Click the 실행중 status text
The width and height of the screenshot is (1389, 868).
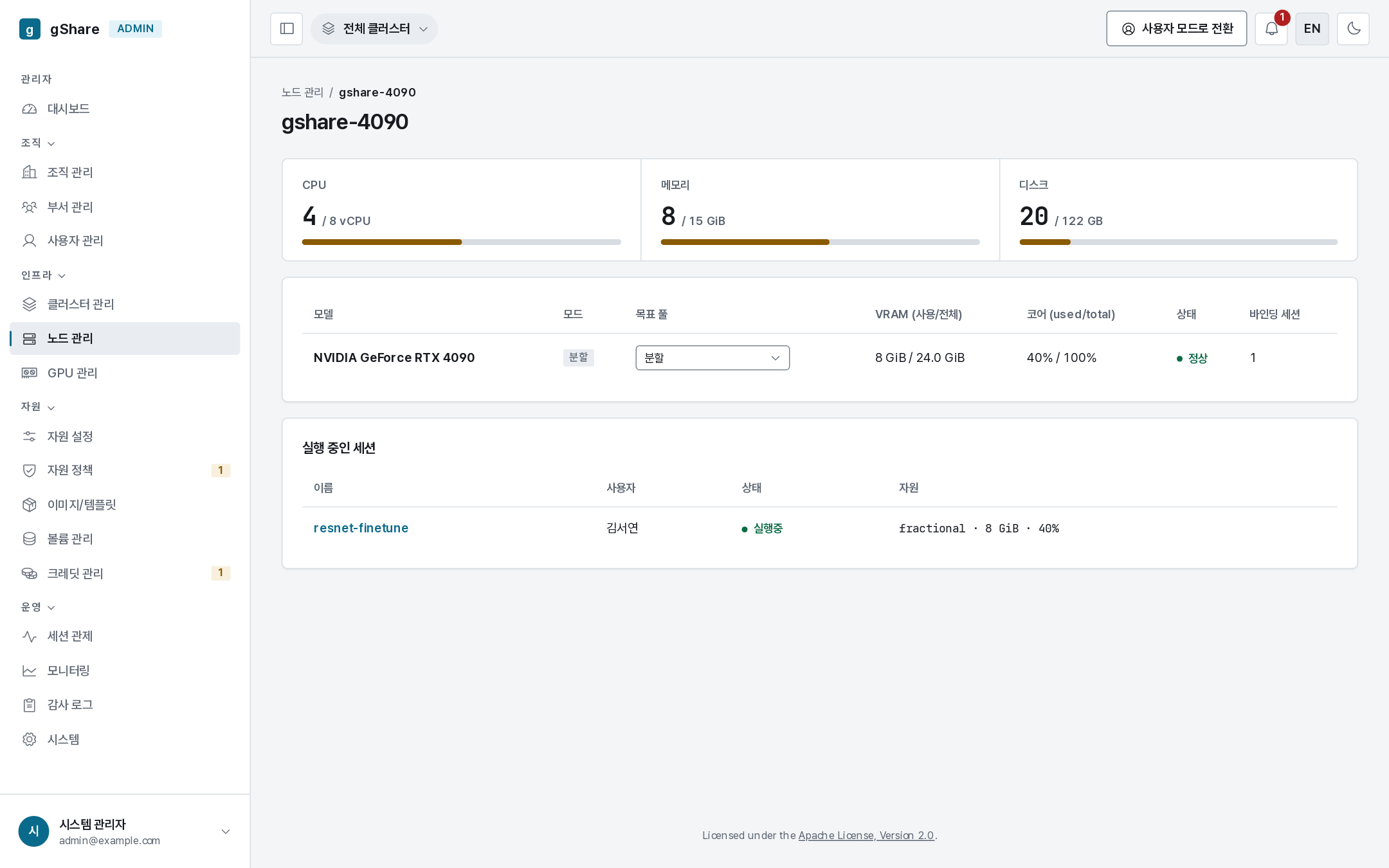[x=768, y=529]
